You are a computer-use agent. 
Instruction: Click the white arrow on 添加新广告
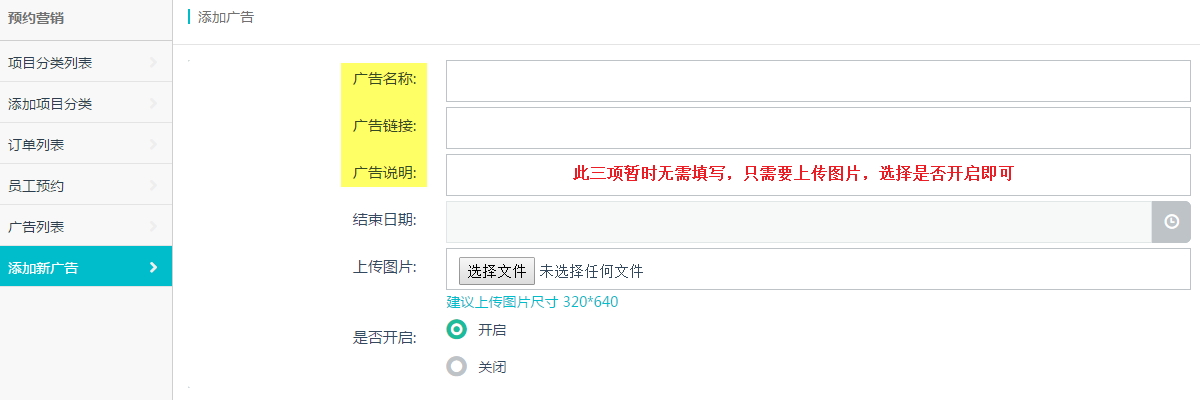[x=153, y=267]
